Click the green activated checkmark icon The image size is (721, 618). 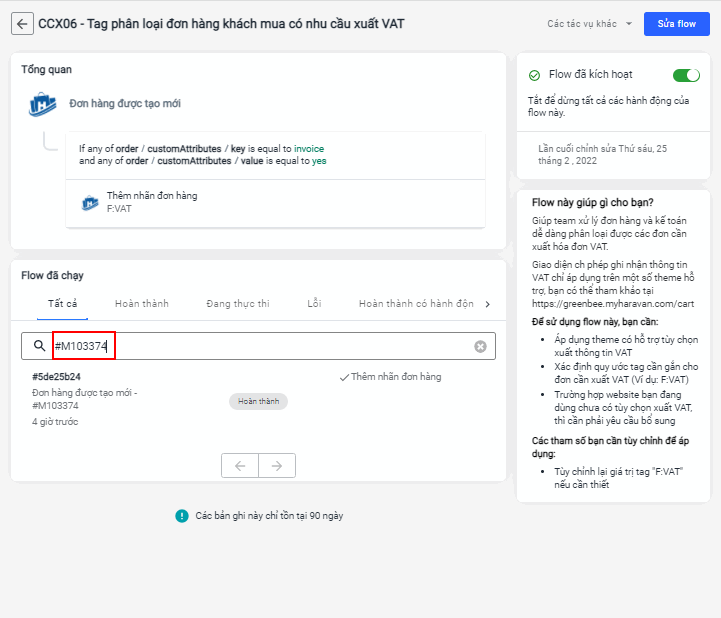(534, 75)
